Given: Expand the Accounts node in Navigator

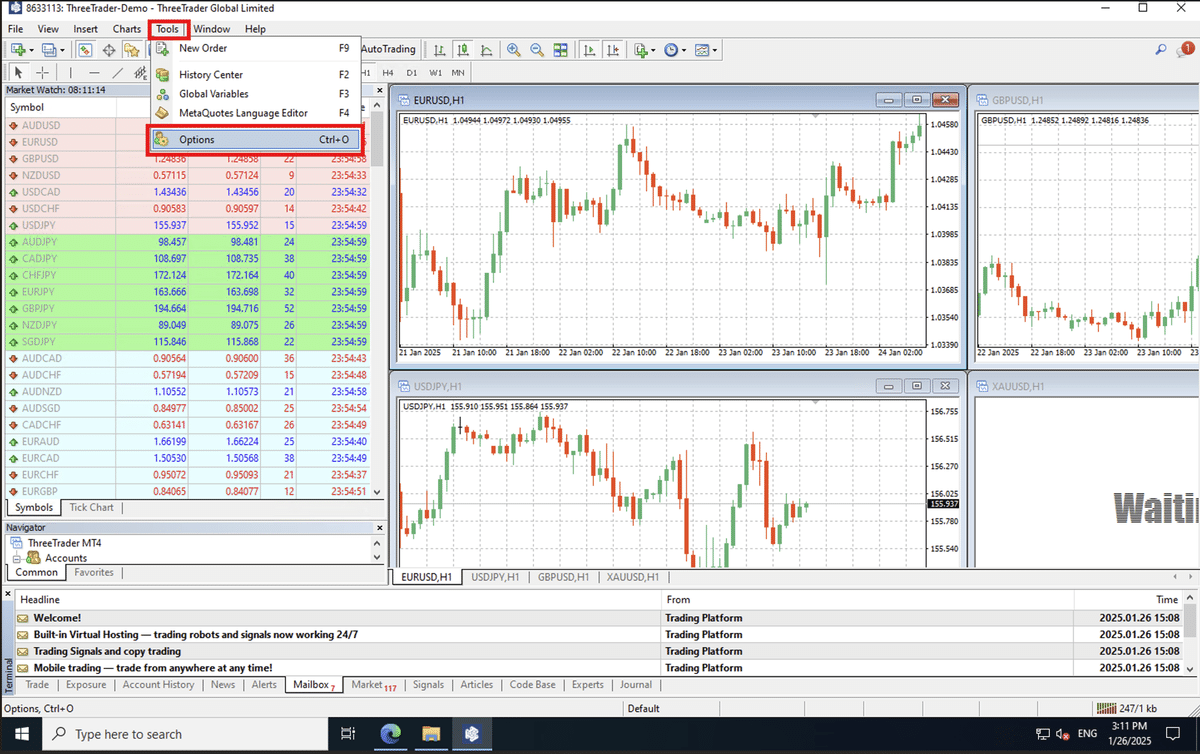Looking at the screenshot, I should pyautogui.click(x=17, y=558).
